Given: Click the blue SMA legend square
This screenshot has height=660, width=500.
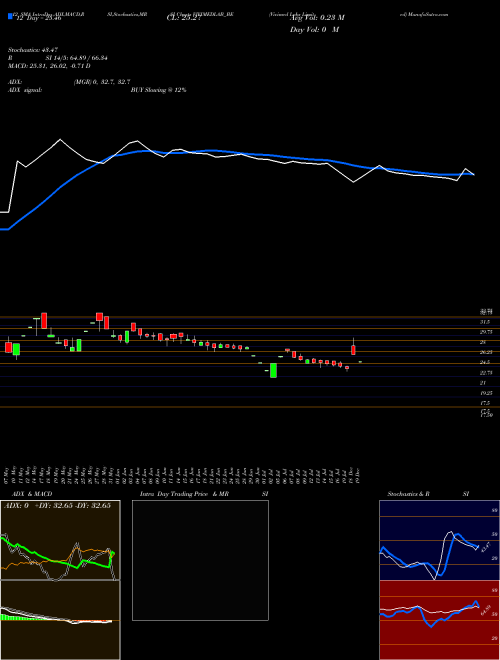Looking at the screenshot, I should [10, 17].
